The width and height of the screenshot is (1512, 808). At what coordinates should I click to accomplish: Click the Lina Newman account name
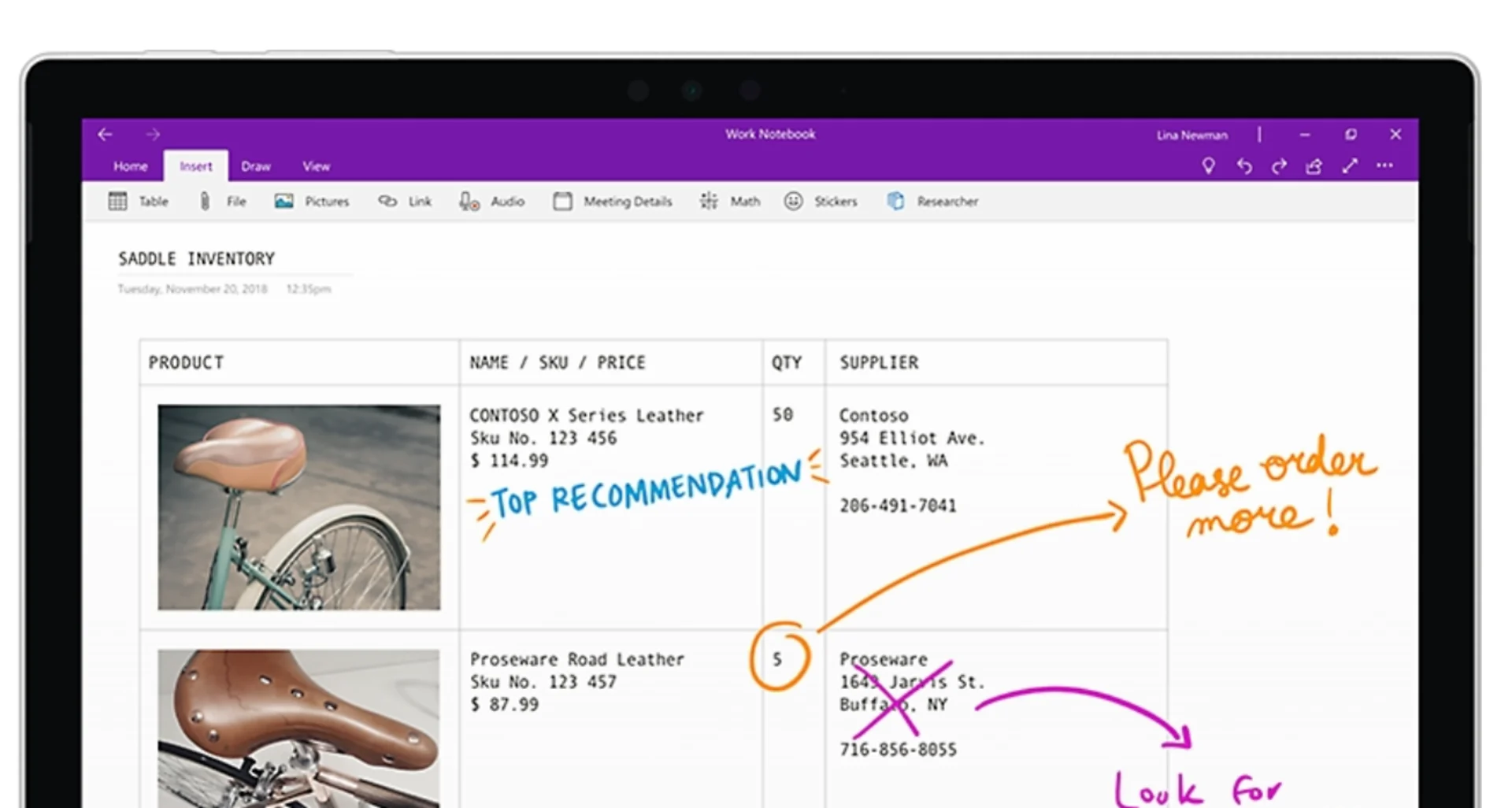[1191, 135]
